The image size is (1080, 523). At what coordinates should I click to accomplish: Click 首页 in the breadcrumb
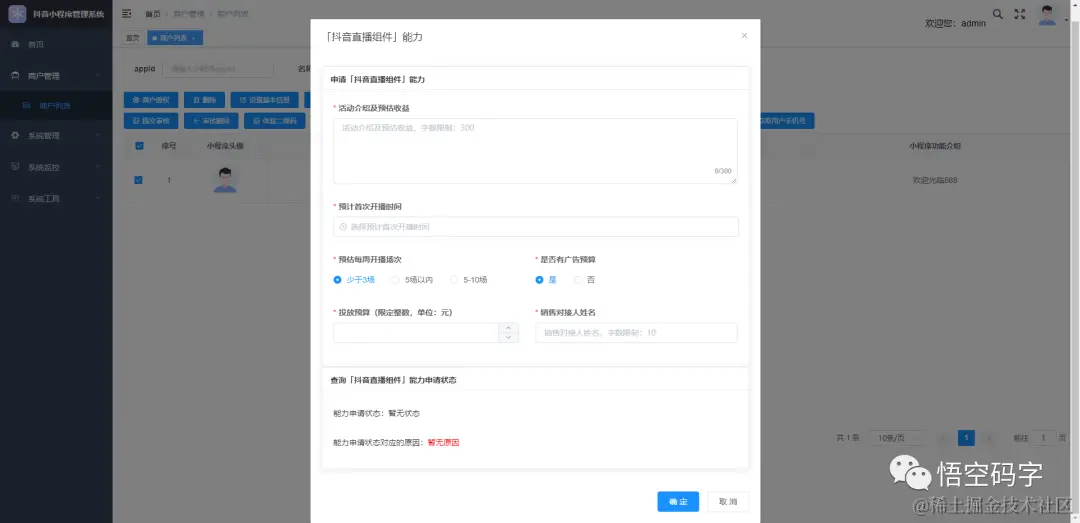coord(152,14)
